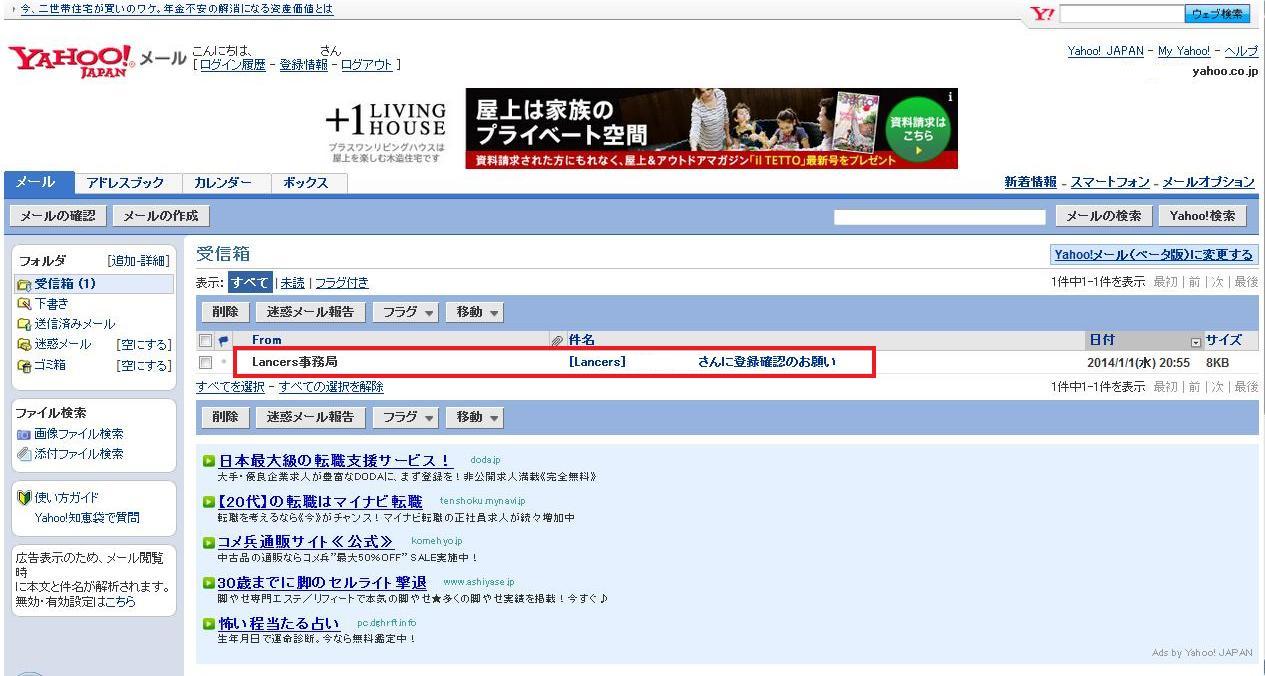Click the paperclip attachment column header icon

tap(558, 341)
